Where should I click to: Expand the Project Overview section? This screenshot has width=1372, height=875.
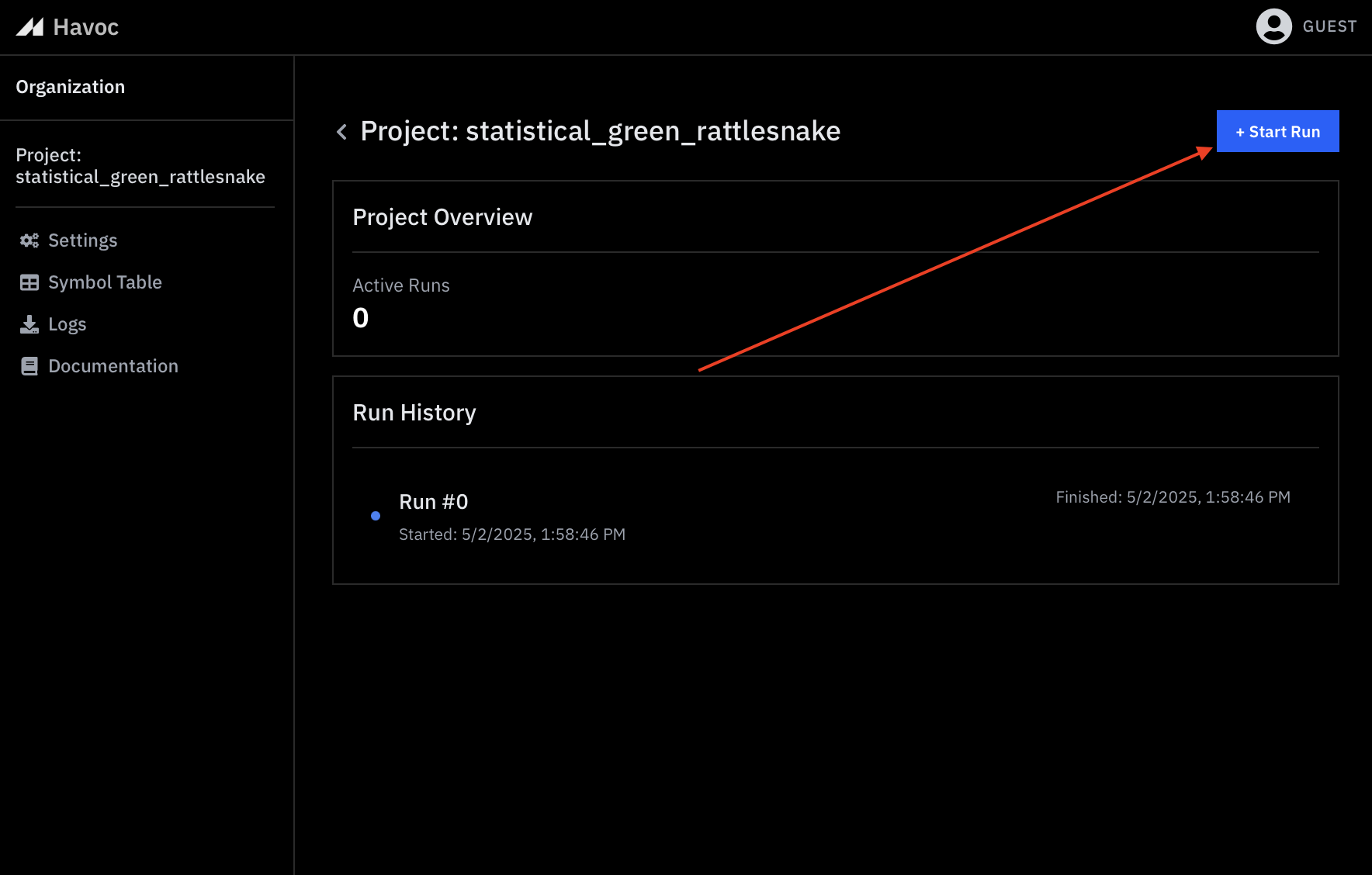(442, 217)
